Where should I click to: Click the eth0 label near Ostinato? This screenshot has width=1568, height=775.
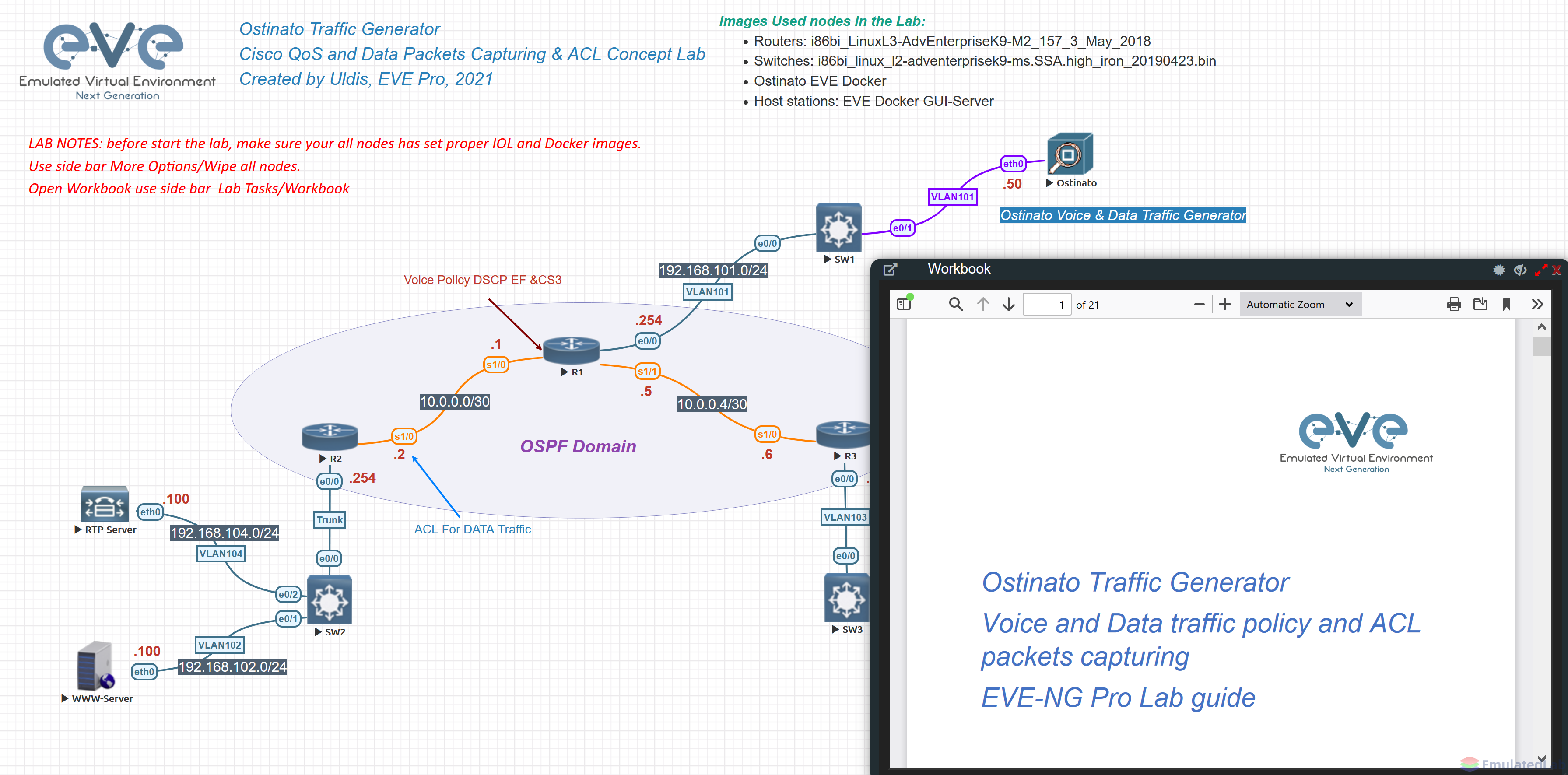1013,163
